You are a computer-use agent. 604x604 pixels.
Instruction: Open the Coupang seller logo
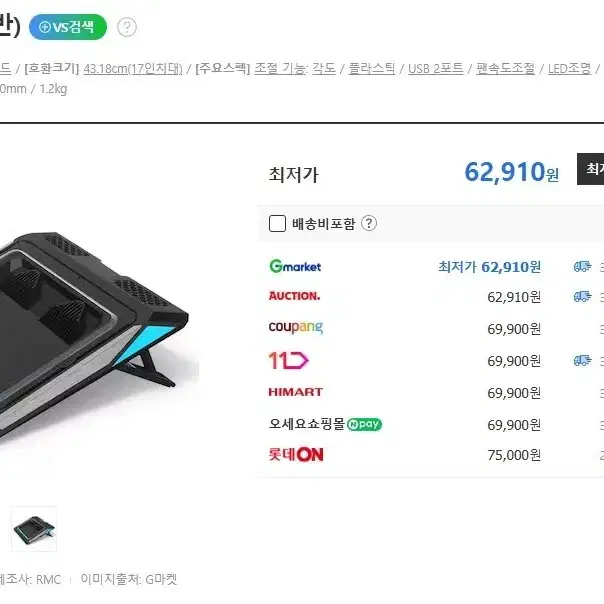click(x=295, y=327)
